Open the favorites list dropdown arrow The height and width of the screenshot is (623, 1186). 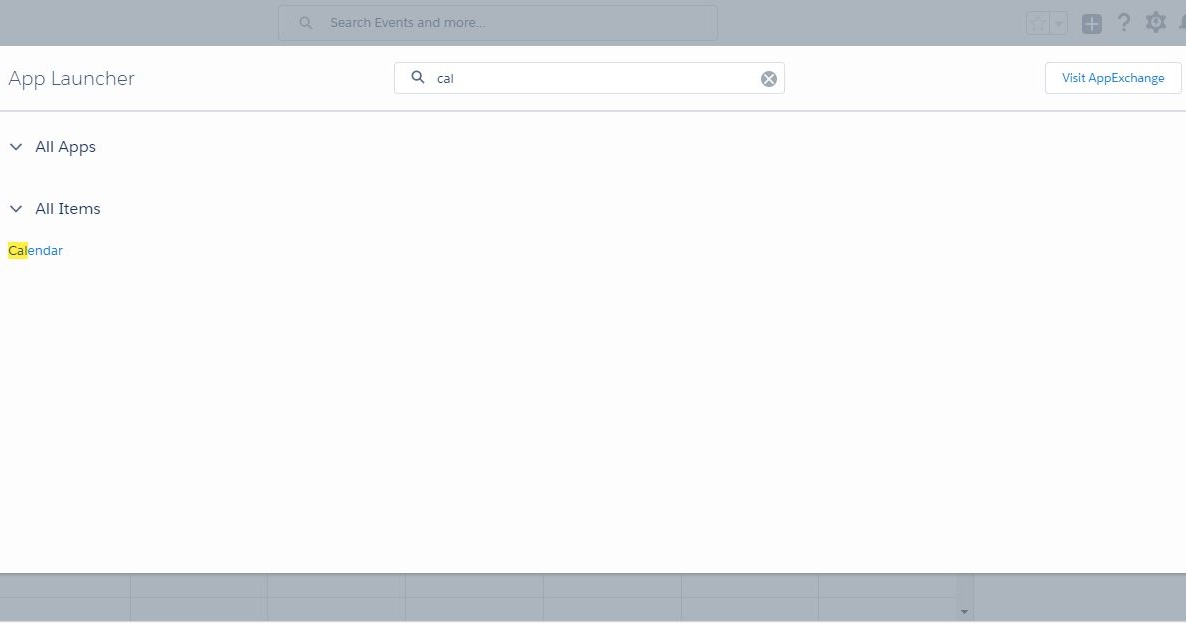[x=1057, y=22]
